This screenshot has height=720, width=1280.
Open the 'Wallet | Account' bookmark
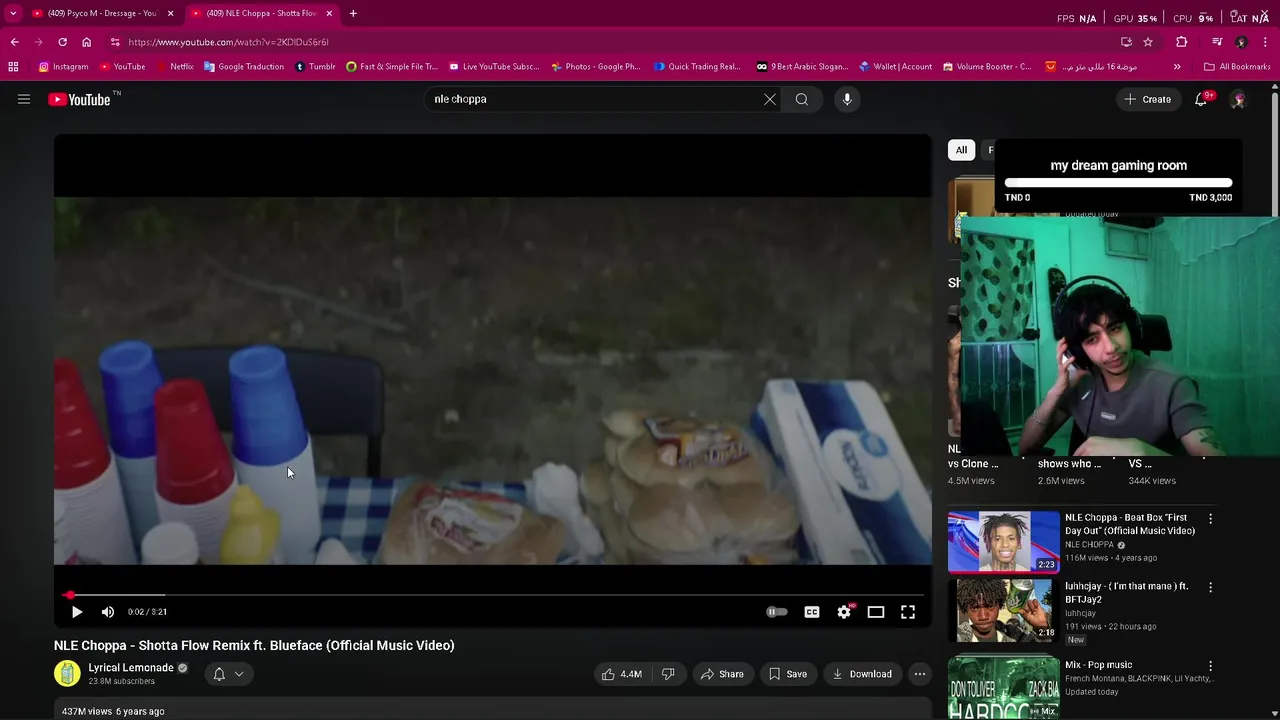[895, 67]
